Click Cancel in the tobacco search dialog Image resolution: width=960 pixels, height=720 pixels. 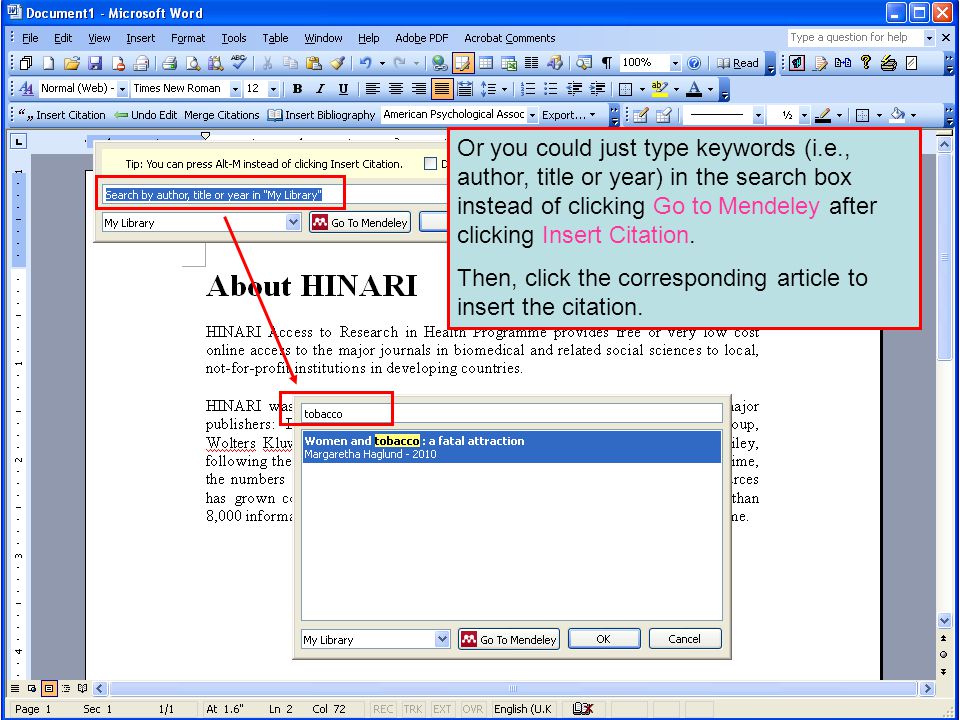tap(684, 639)
